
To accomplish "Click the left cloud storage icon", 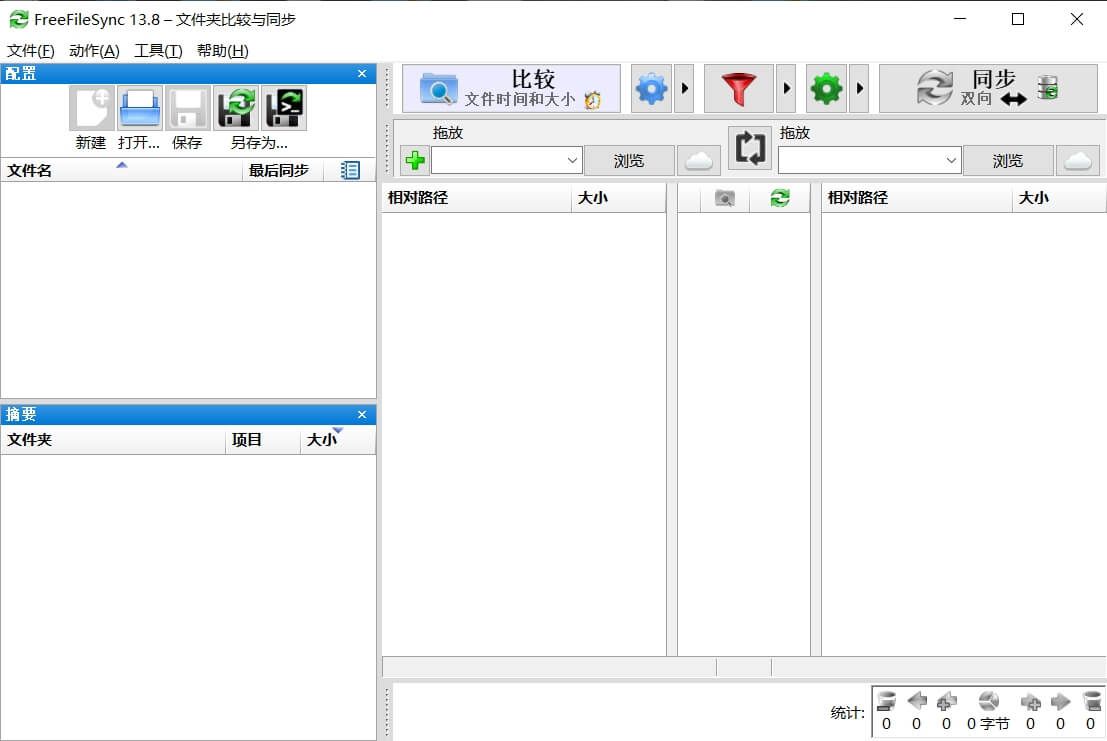I will [699, 160].
